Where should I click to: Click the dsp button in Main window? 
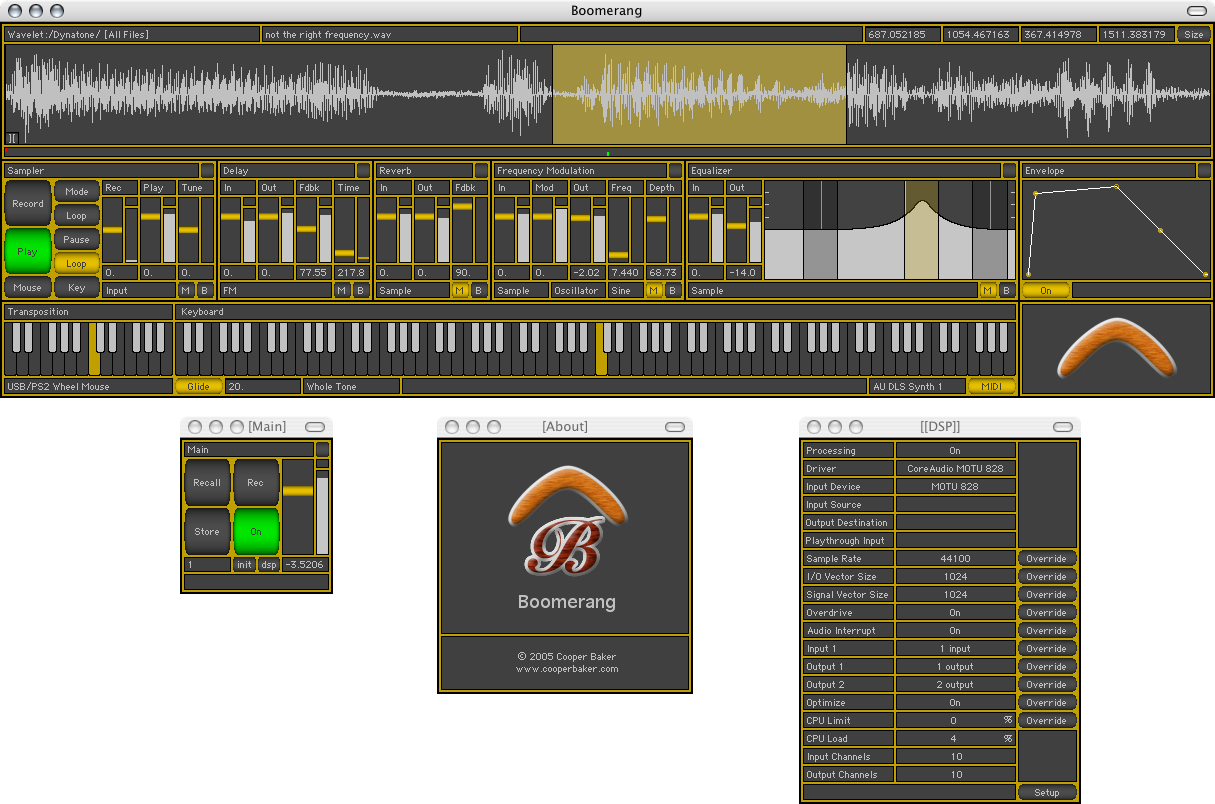click(269, 565)
